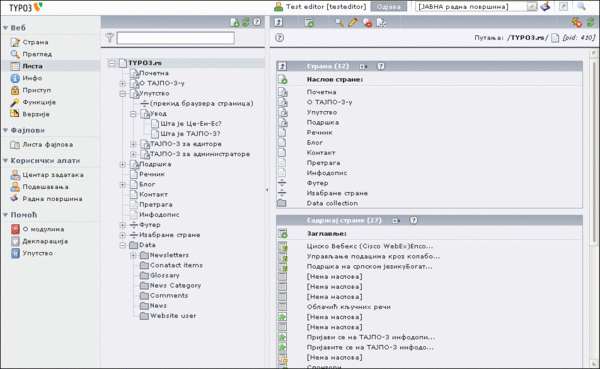Click the Центар задатака icon

(x=15, y=175)
